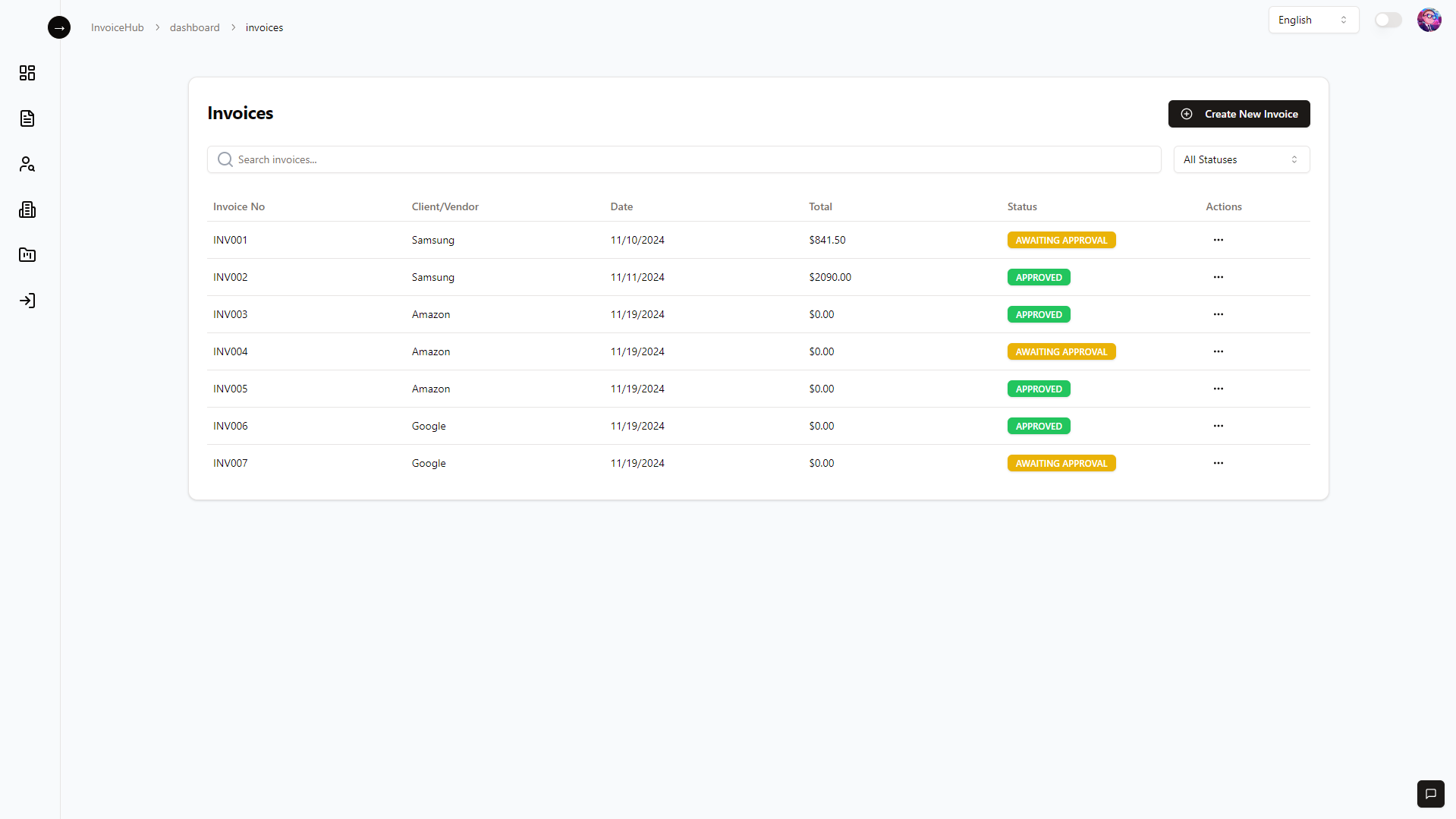Open the chat bubble icon at bottom right
Screen dimensions: 1456x819
(x=1431, y=793)
